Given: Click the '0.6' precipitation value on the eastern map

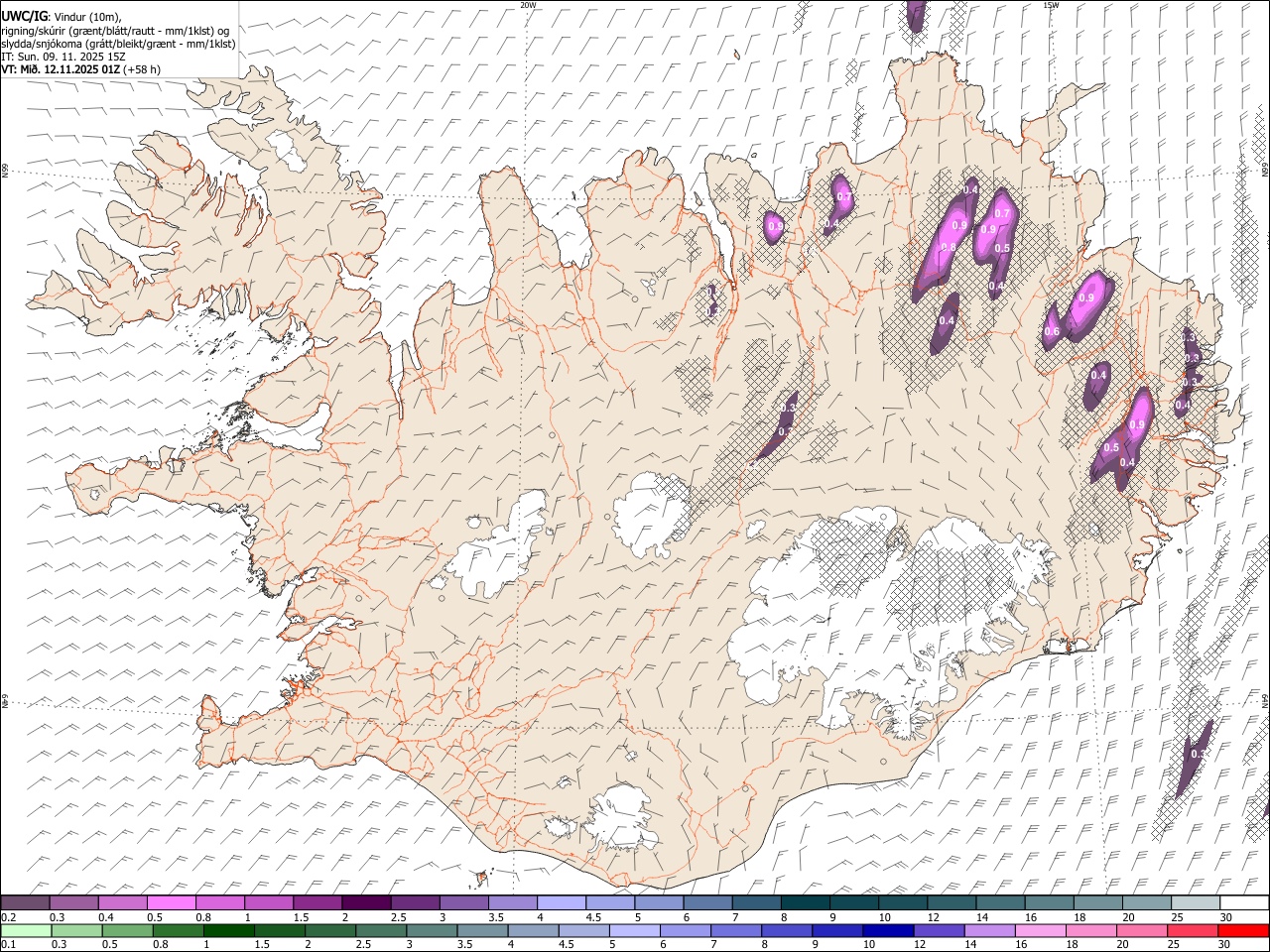Looking at the screenshot, I should point(1052,331).
